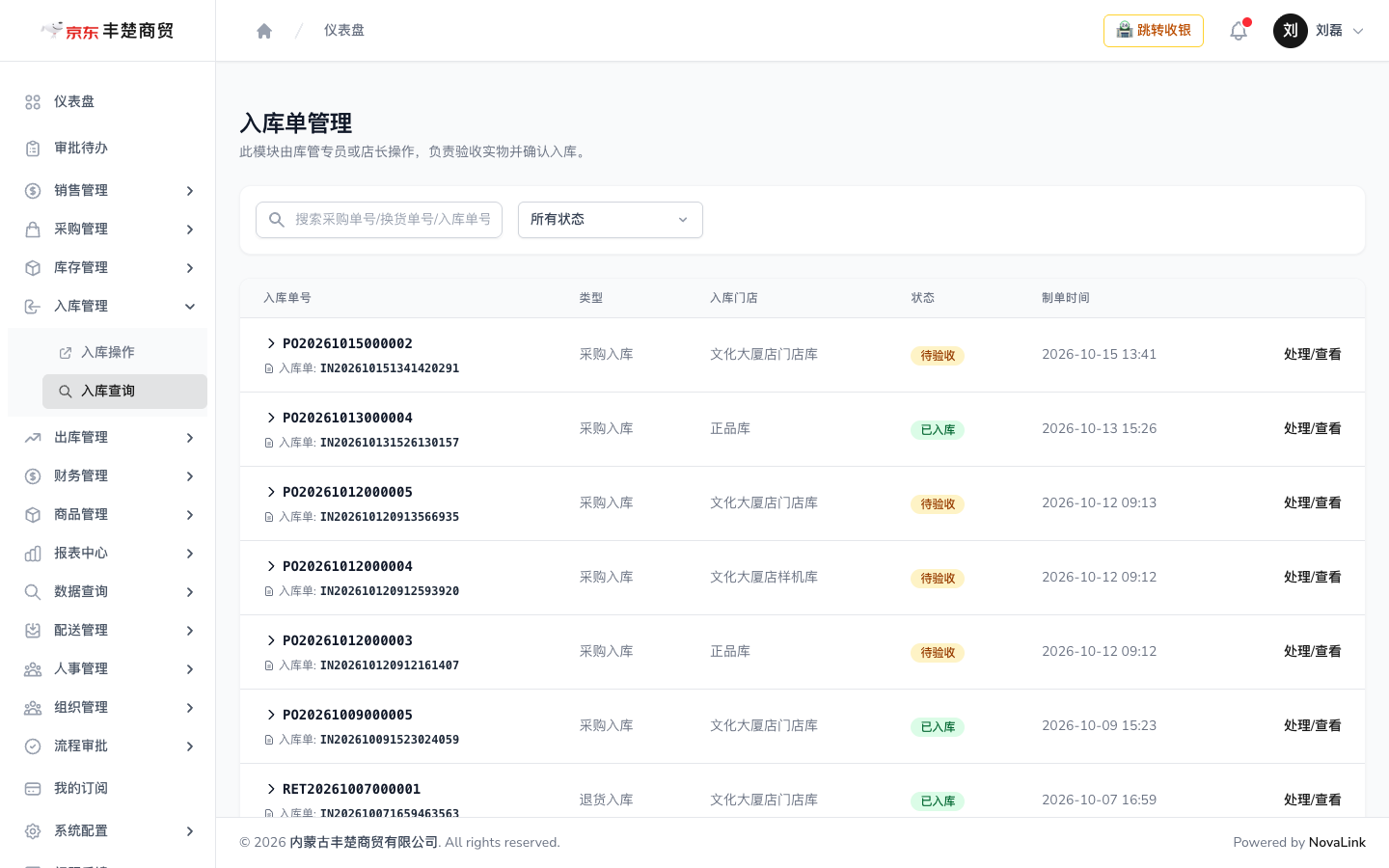The height and width of the screenshot is (868, 1389).
Task: Click the 数据查询 magnifier icon
Action: pos(33,592)
